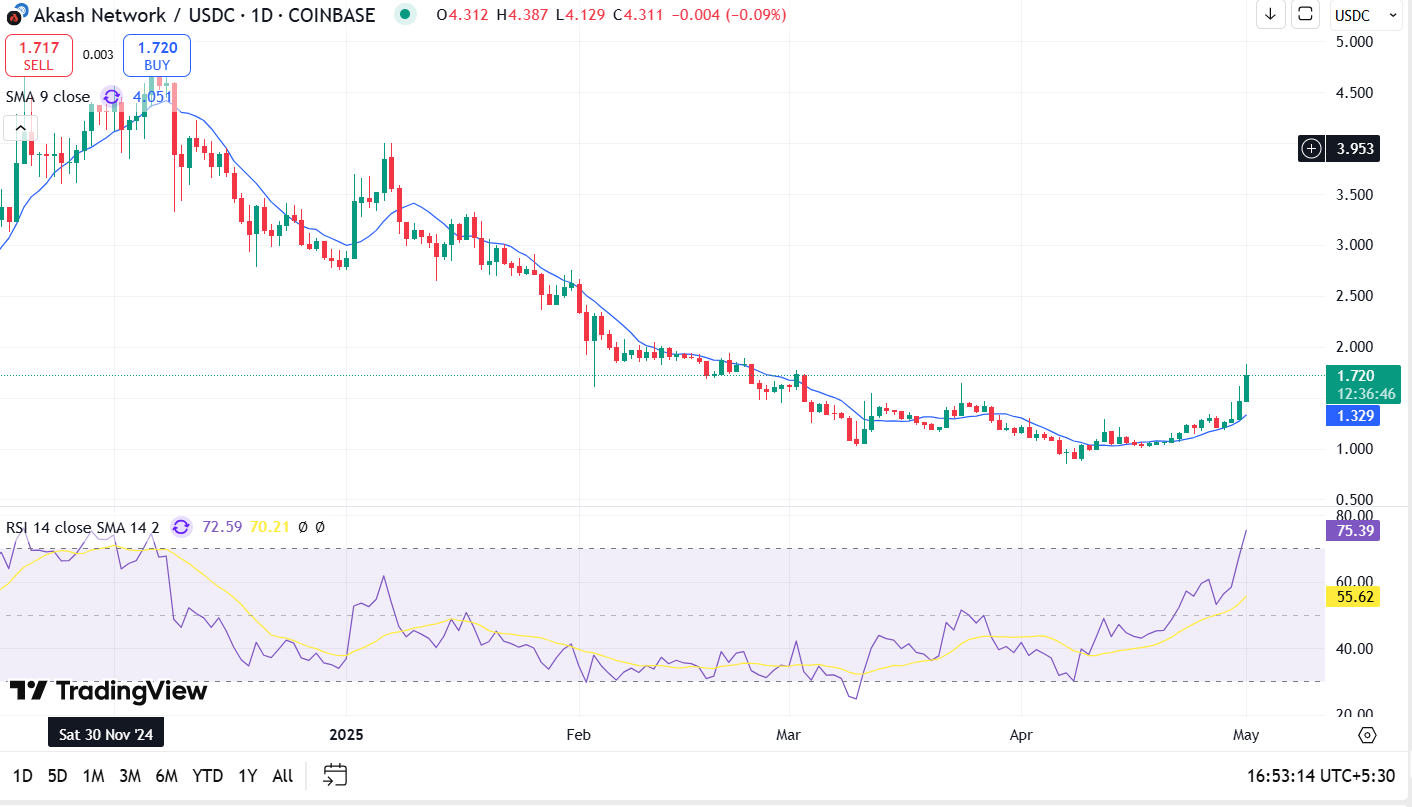
Task: Click the RSI indicator refresh cycle icon
Action: [x=181, y=526]
